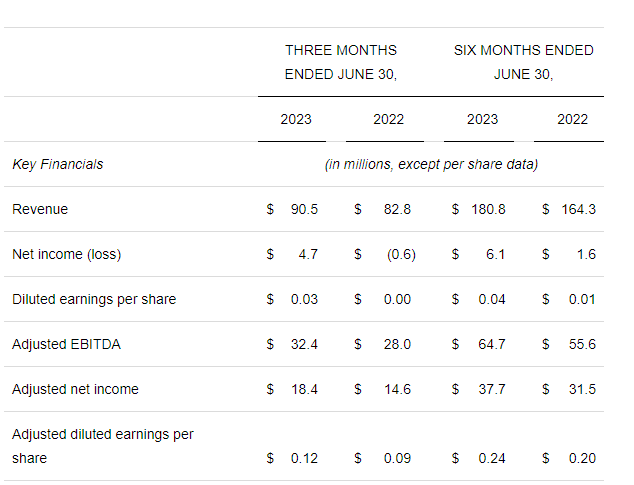Viewport: 634px width, 485px height.
Task: Select the 0.12 adjusted diluted EPS value
Action: (x=304, y=458)
